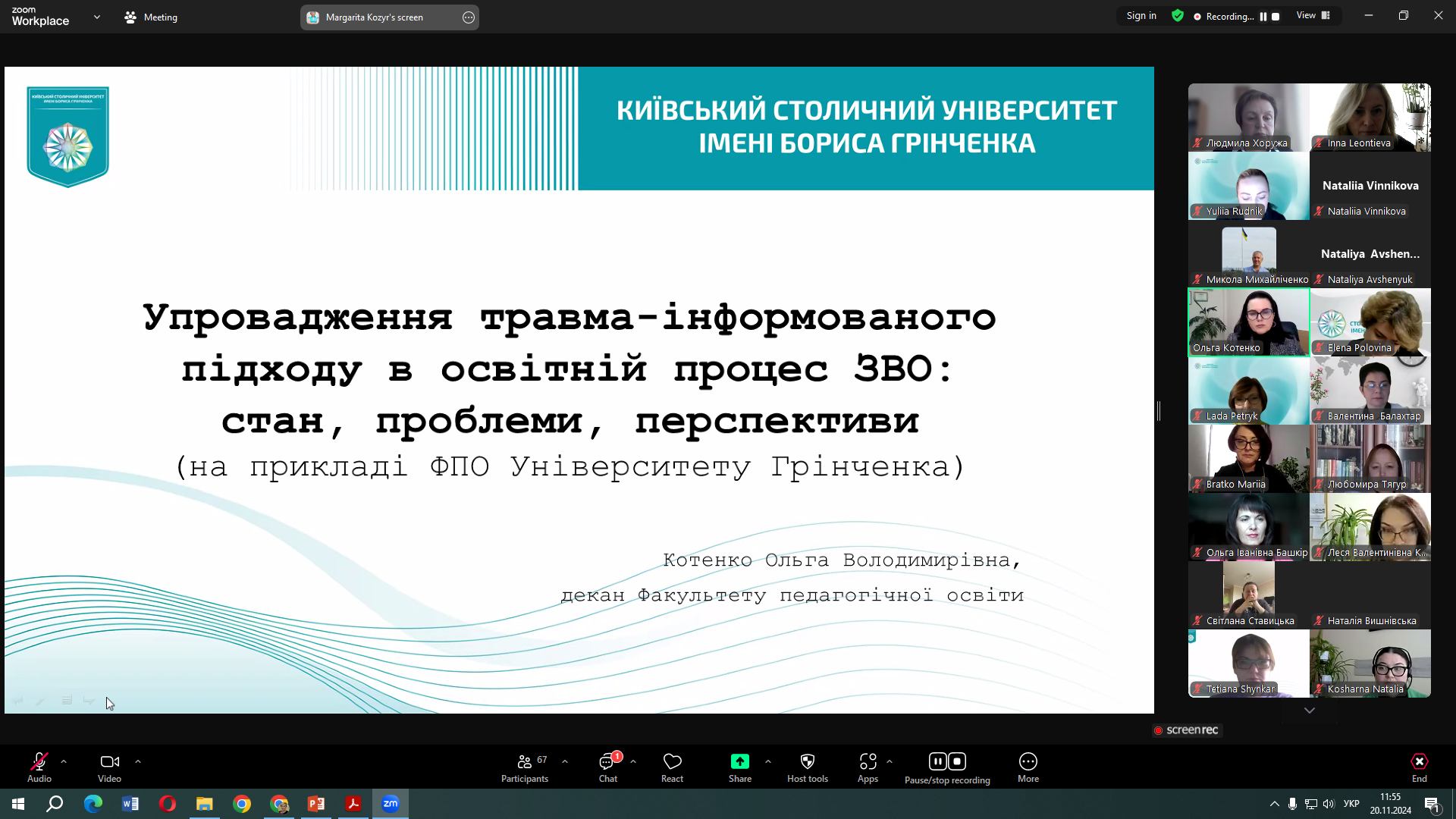1456x819 pixels.
Task: Open the Apps panel icon
Action: (x=868, y=762)
